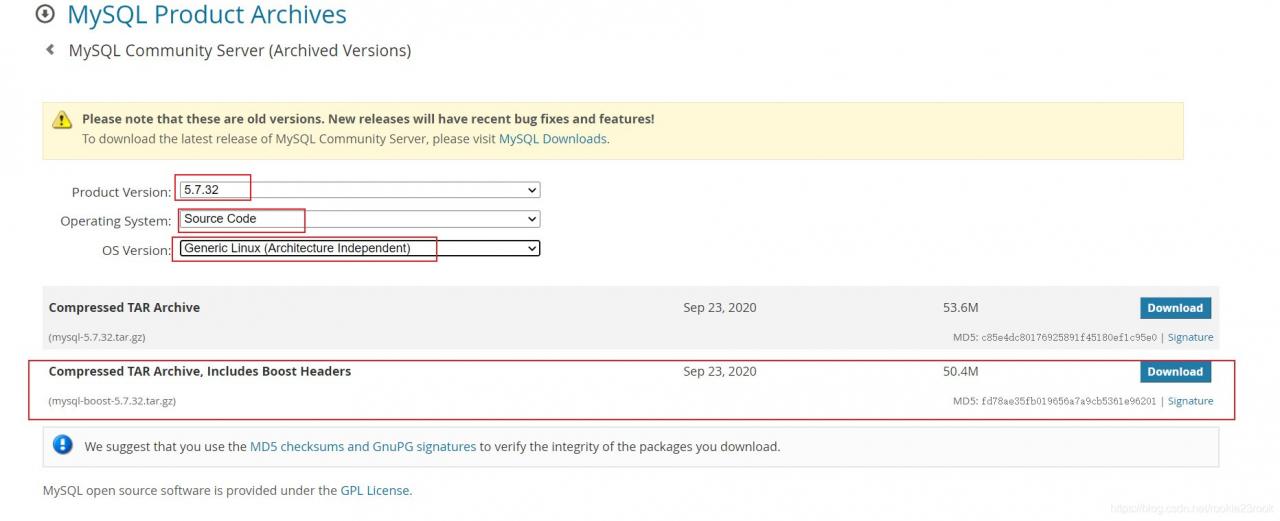
Task: Click the blue exclamation info icon
Action: click(x=63, y=445)
